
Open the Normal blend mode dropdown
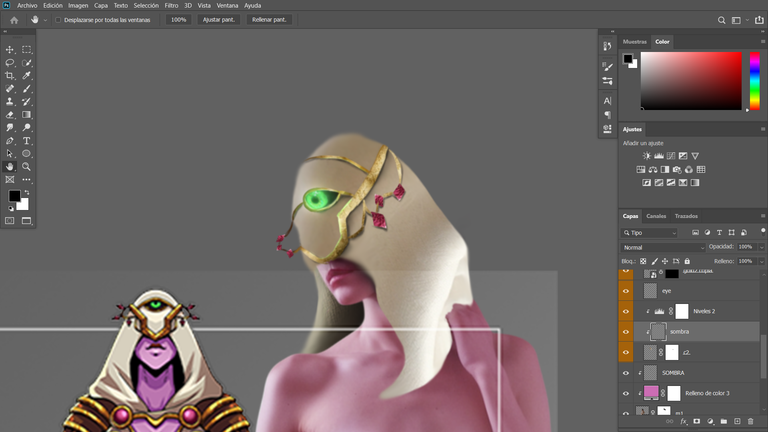663,247
